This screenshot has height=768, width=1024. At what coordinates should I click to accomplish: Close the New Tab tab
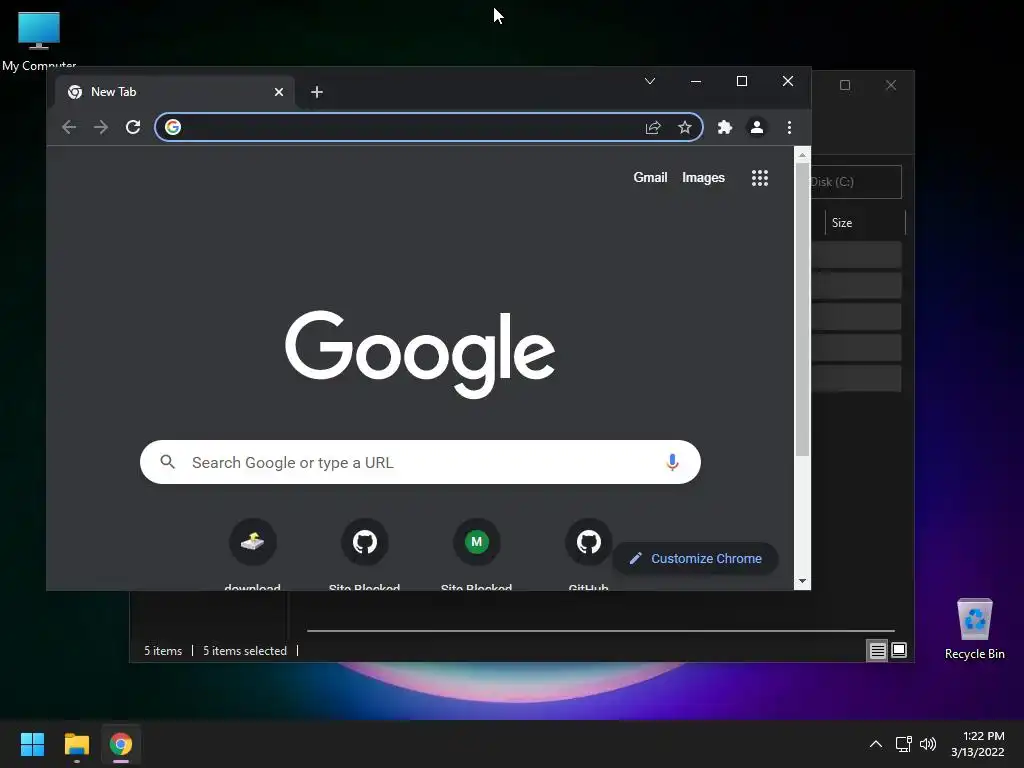279,92
